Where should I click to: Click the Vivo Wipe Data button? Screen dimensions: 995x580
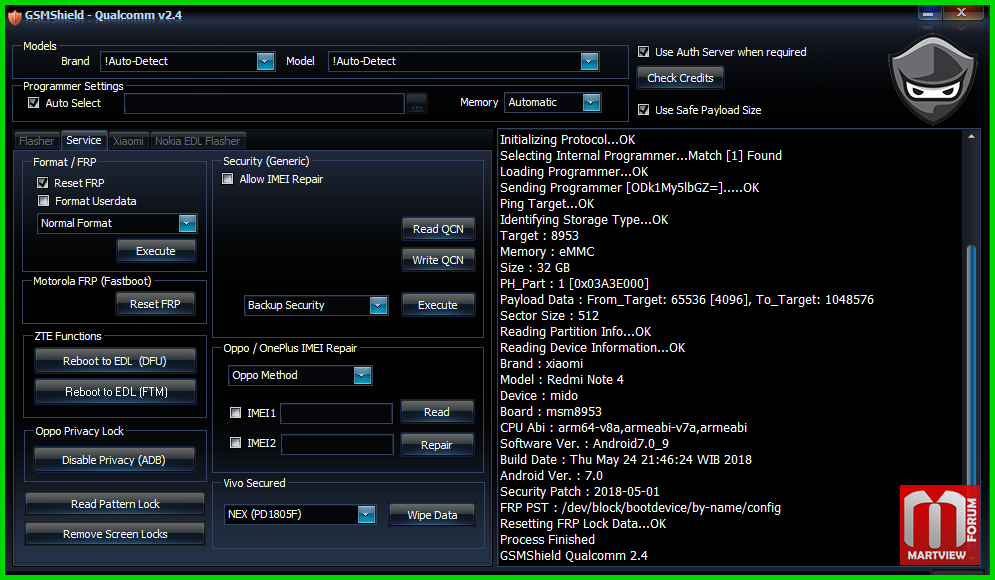coord(432,515)
